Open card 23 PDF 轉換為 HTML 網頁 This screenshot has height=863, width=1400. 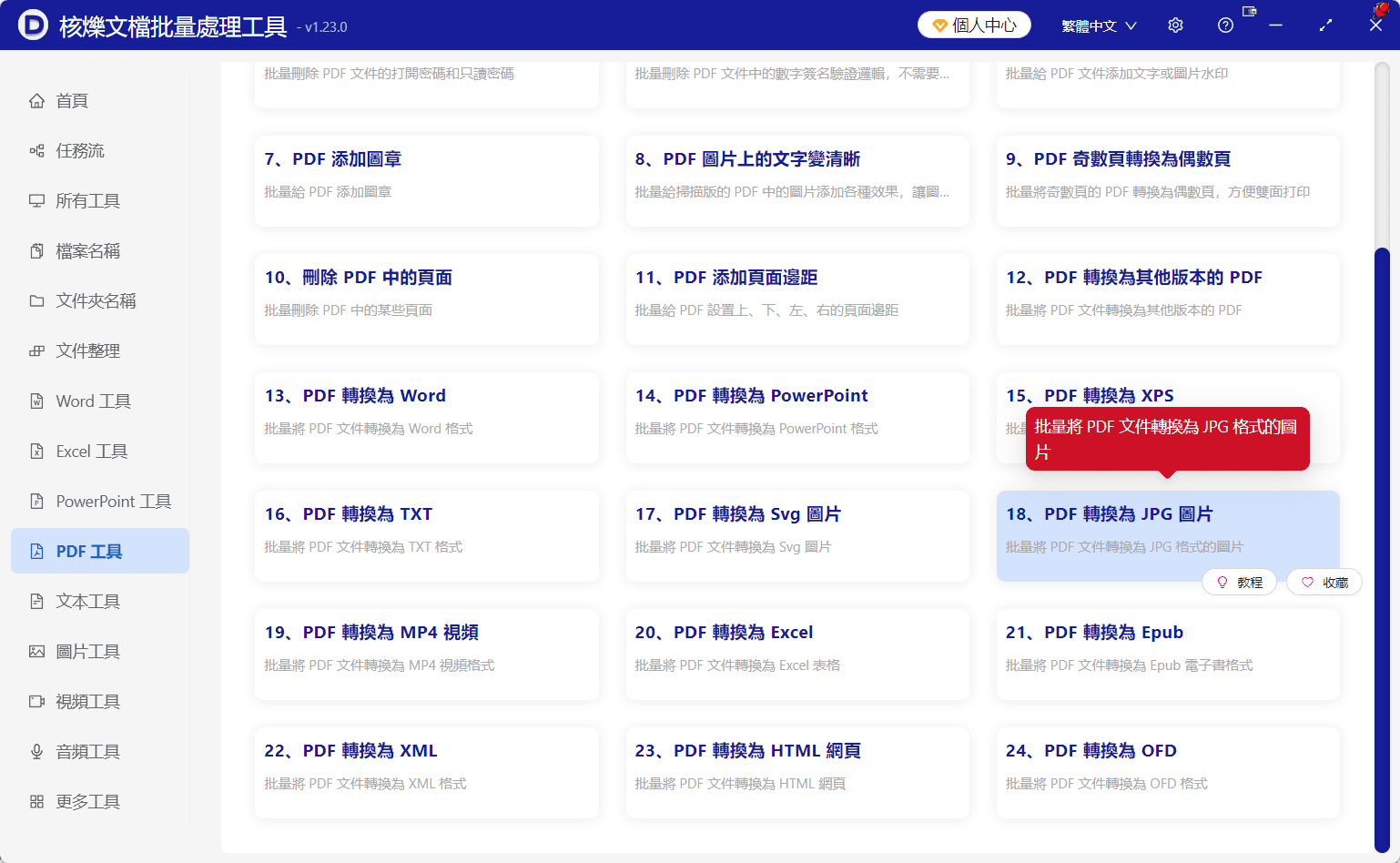[797, 773]
